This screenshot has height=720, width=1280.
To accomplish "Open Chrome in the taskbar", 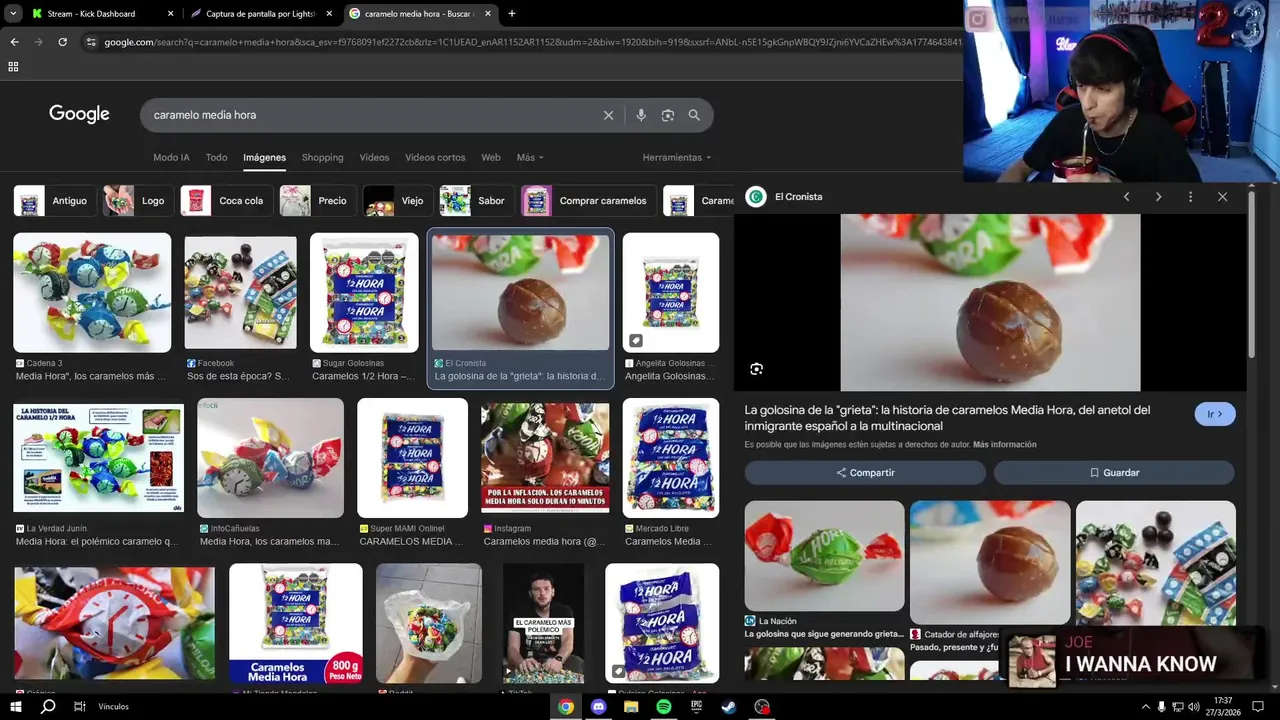I will point(566,706).
